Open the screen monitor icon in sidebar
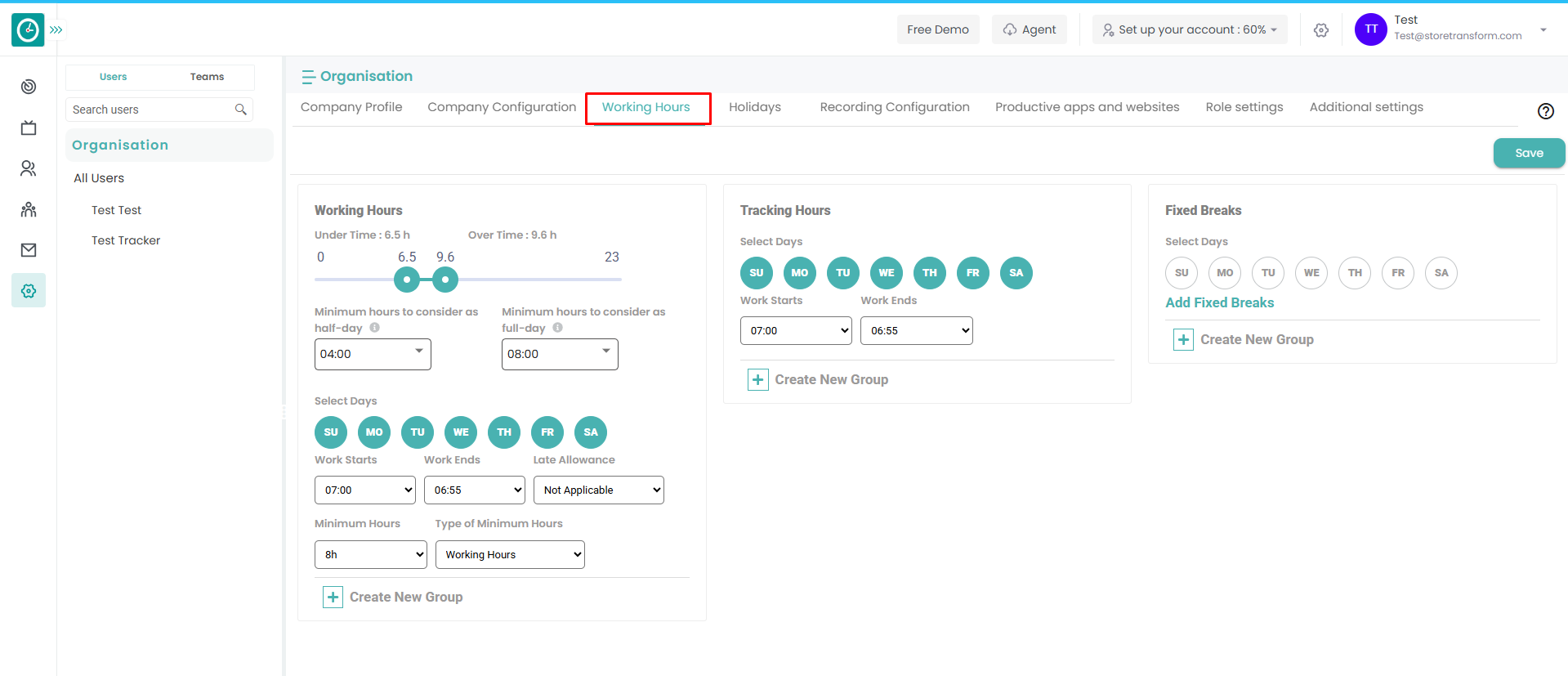This screenshot has width=1568, height=676. pos(29,128)
